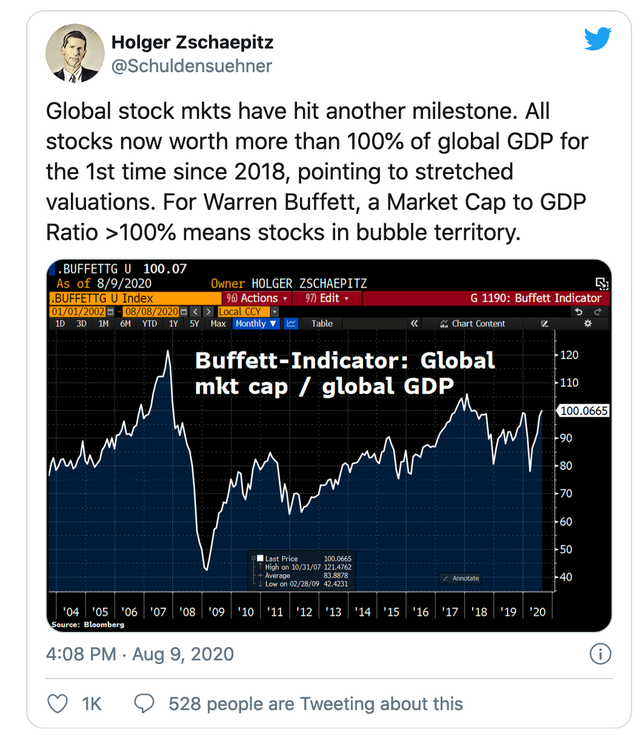Expand the Monthly periodicity dropdown

256,323
